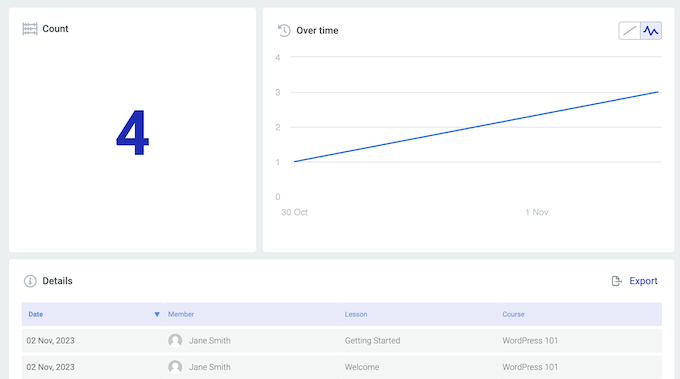Sort by Course column header

click(x=513, y=314)
